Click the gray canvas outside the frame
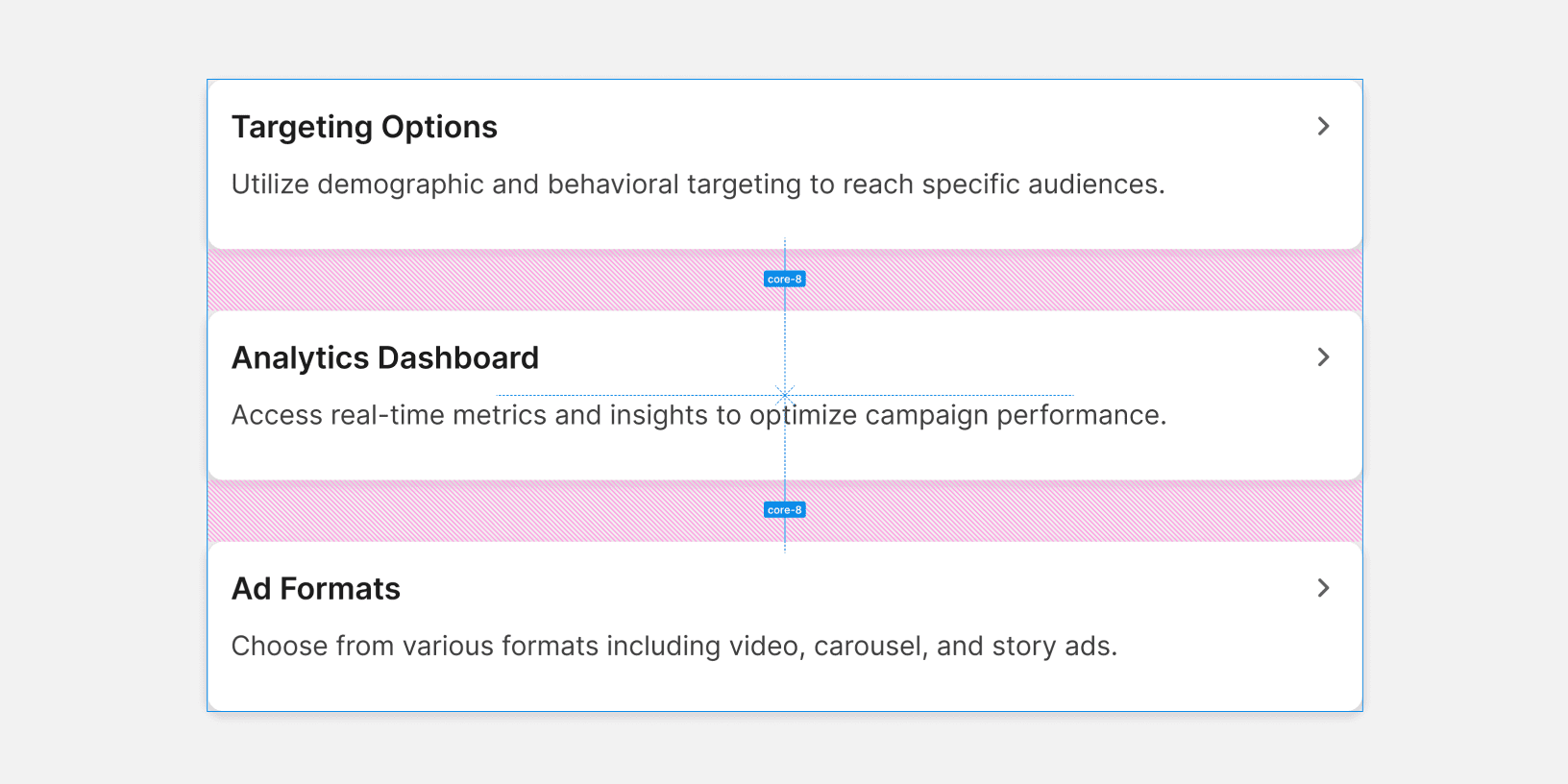The width and height of the screenshot is (1568, 784). click(96, 384)
